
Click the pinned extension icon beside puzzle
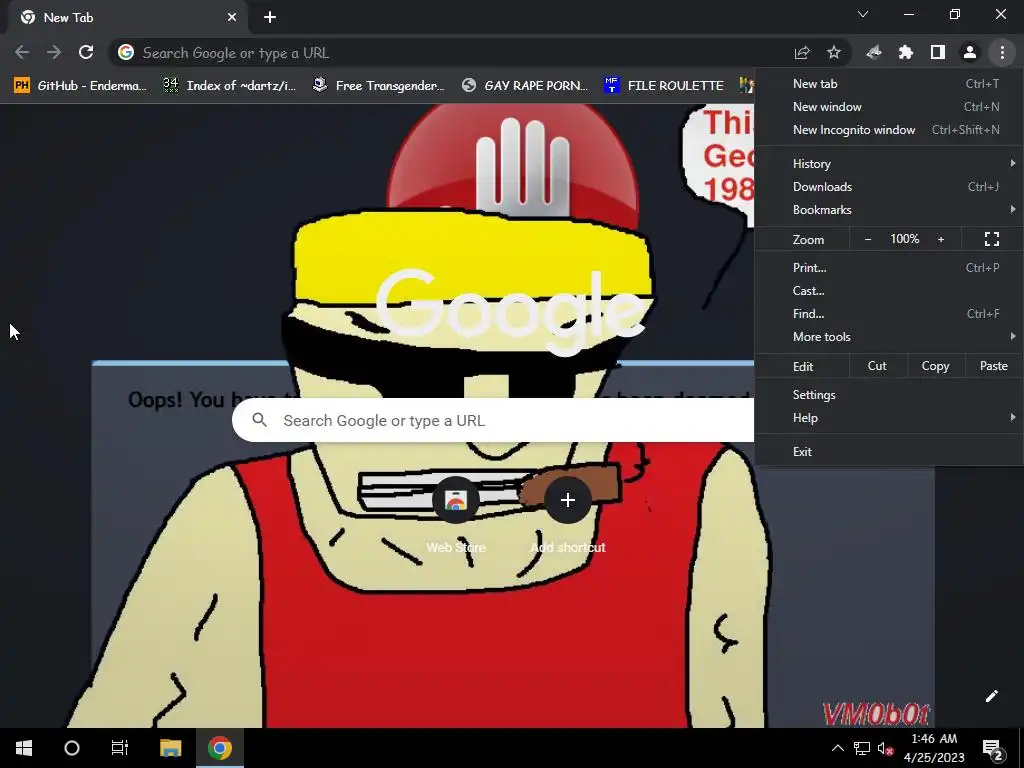(x=874, y=52)
